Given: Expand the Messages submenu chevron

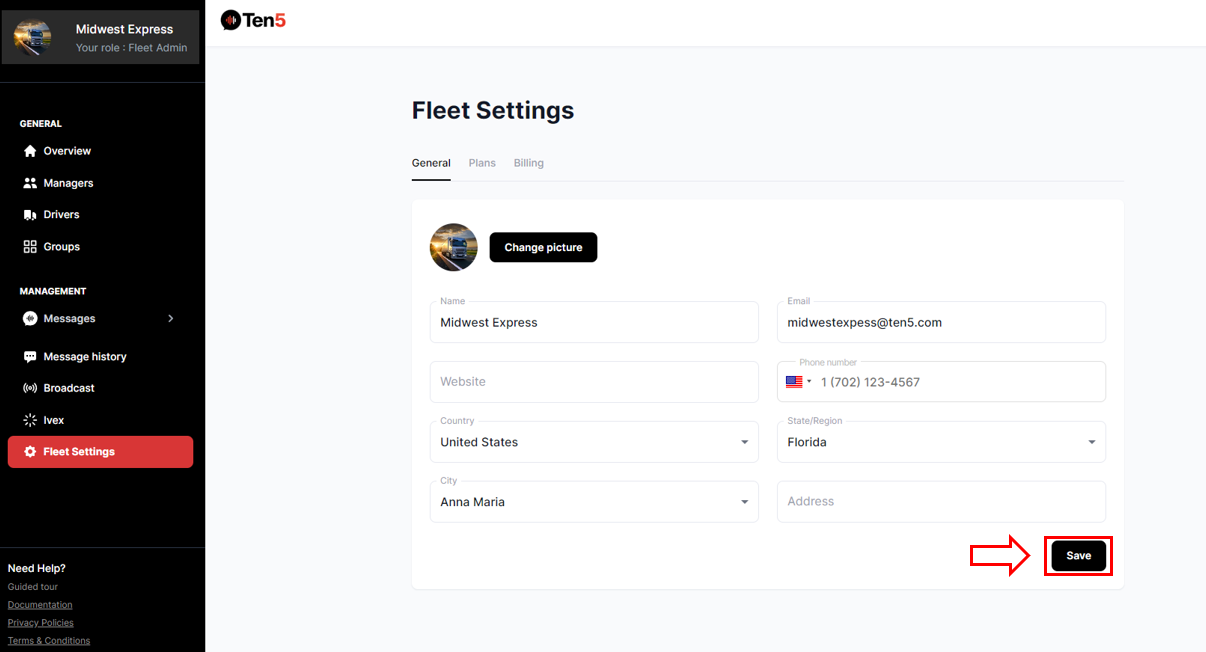Looking at the screenshot, I should point(170,319).
